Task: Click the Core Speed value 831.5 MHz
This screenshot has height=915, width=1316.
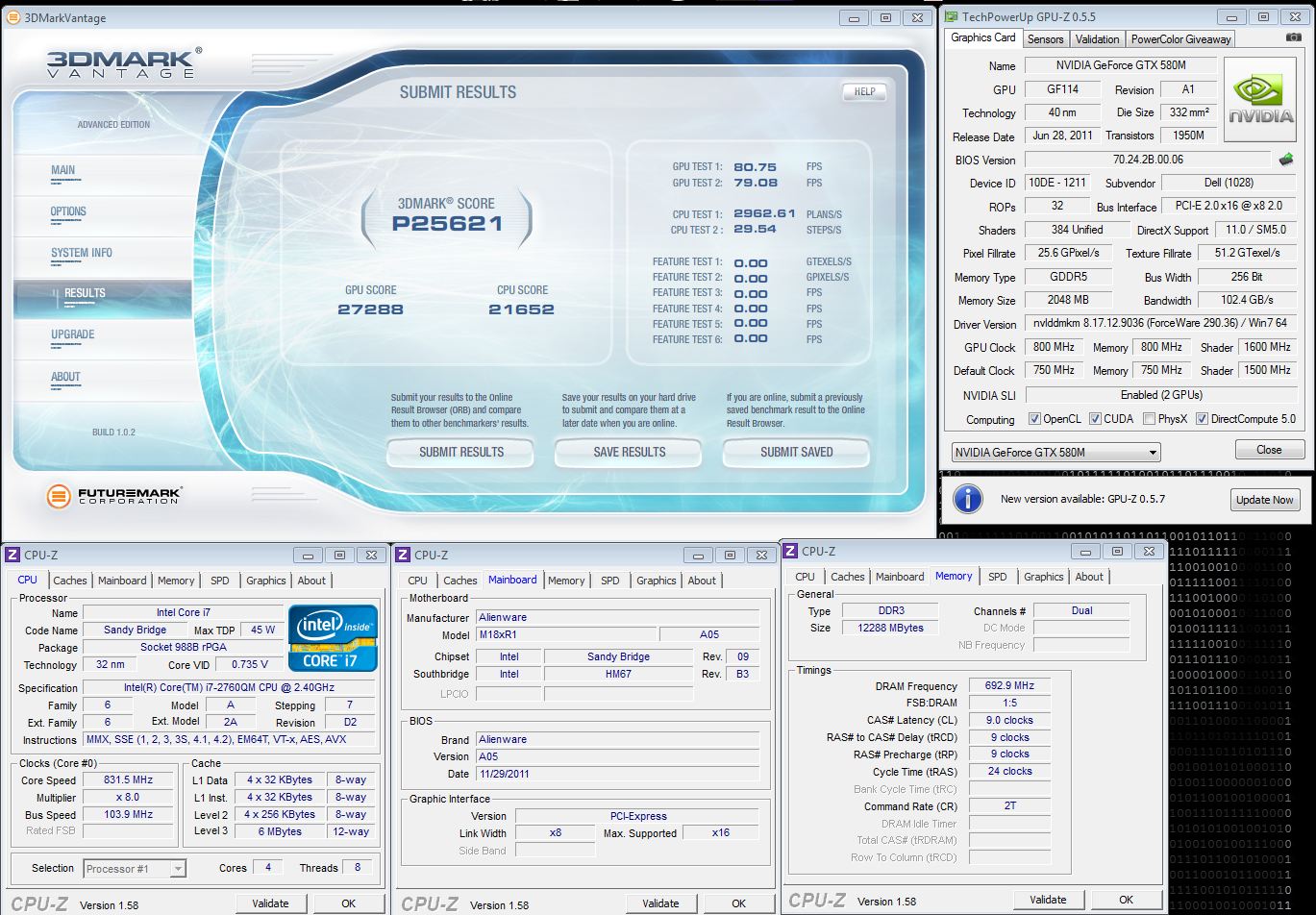Action: pyautogui.click(x=128, y=780)
